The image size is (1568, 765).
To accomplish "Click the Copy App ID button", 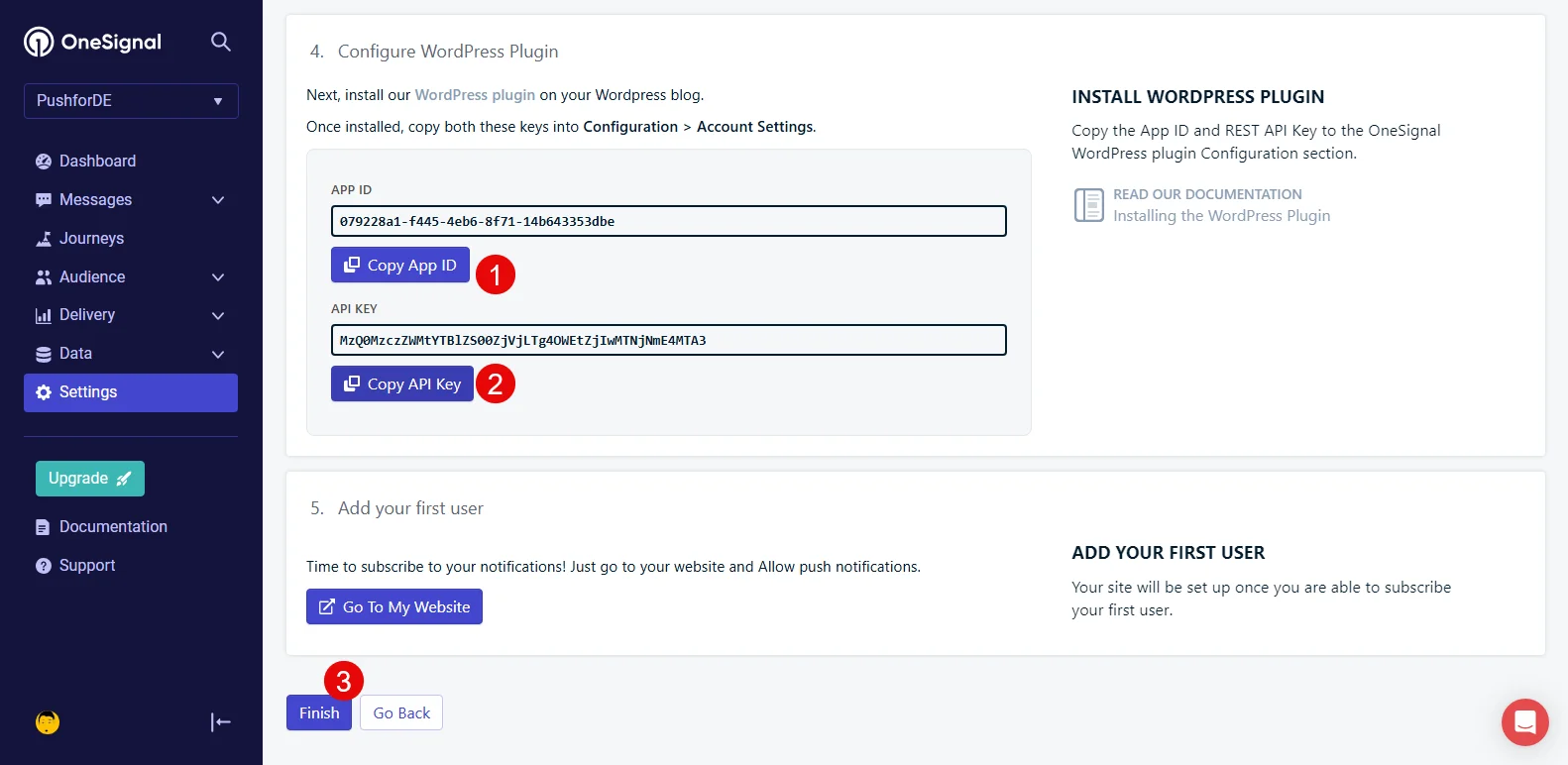I will pos(400,265).
